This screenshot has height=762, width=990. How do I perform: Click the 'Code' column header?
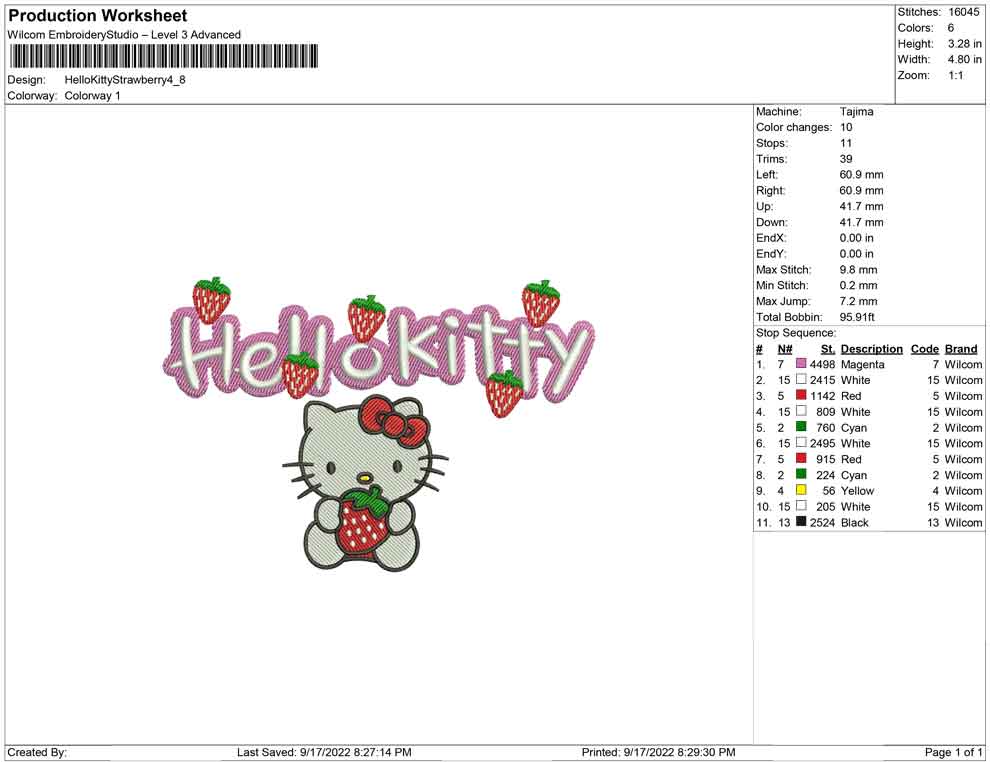(x=925, y=349)
